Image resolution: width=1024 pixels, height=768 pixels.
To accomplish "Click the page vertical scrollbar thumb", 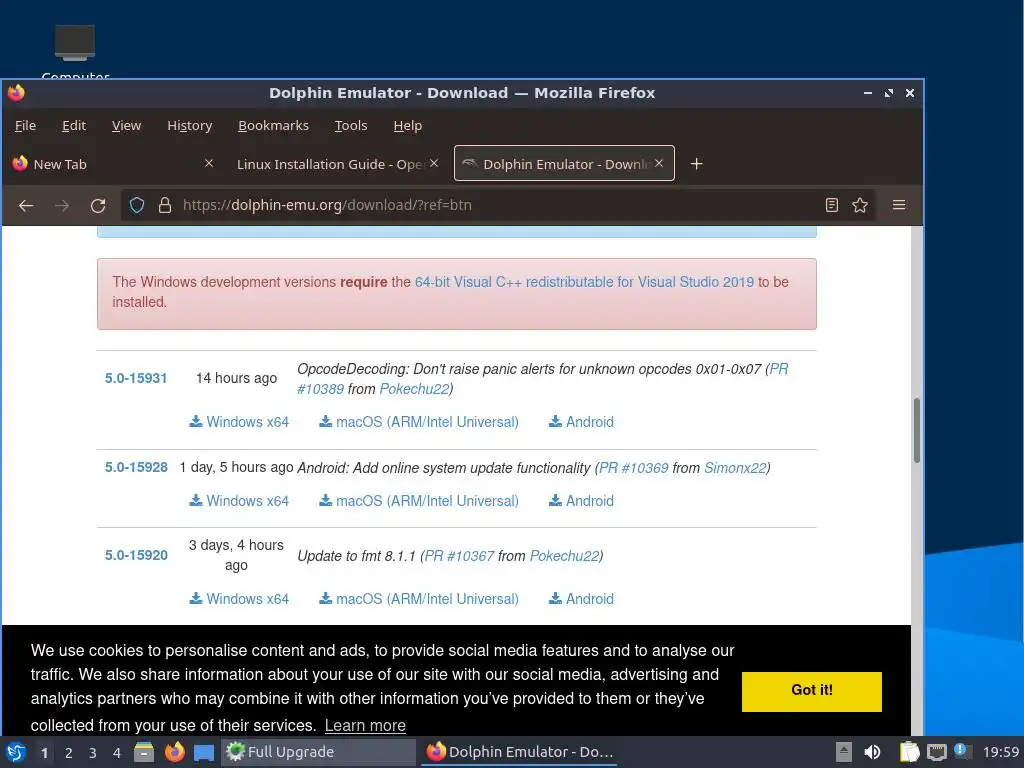I will (x=917, y=430).
